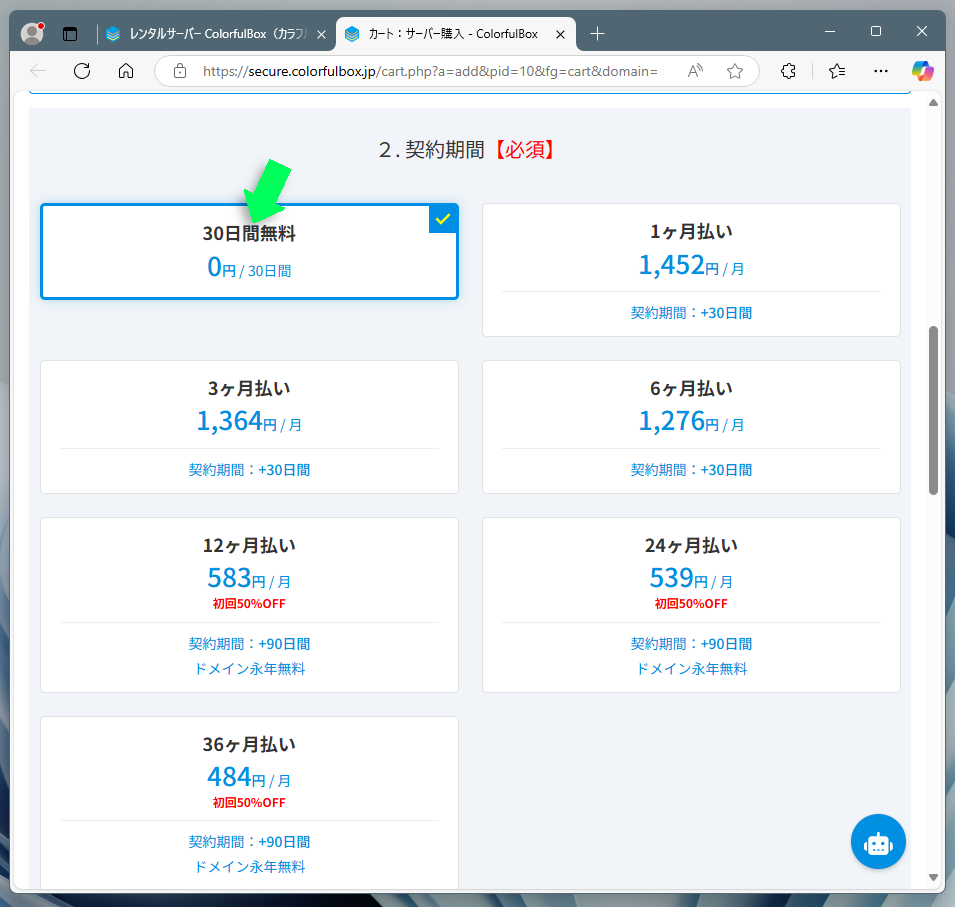Click the vertical scrollbar thumb
Screen dimensions: 955x907
(x=933, y=411)
